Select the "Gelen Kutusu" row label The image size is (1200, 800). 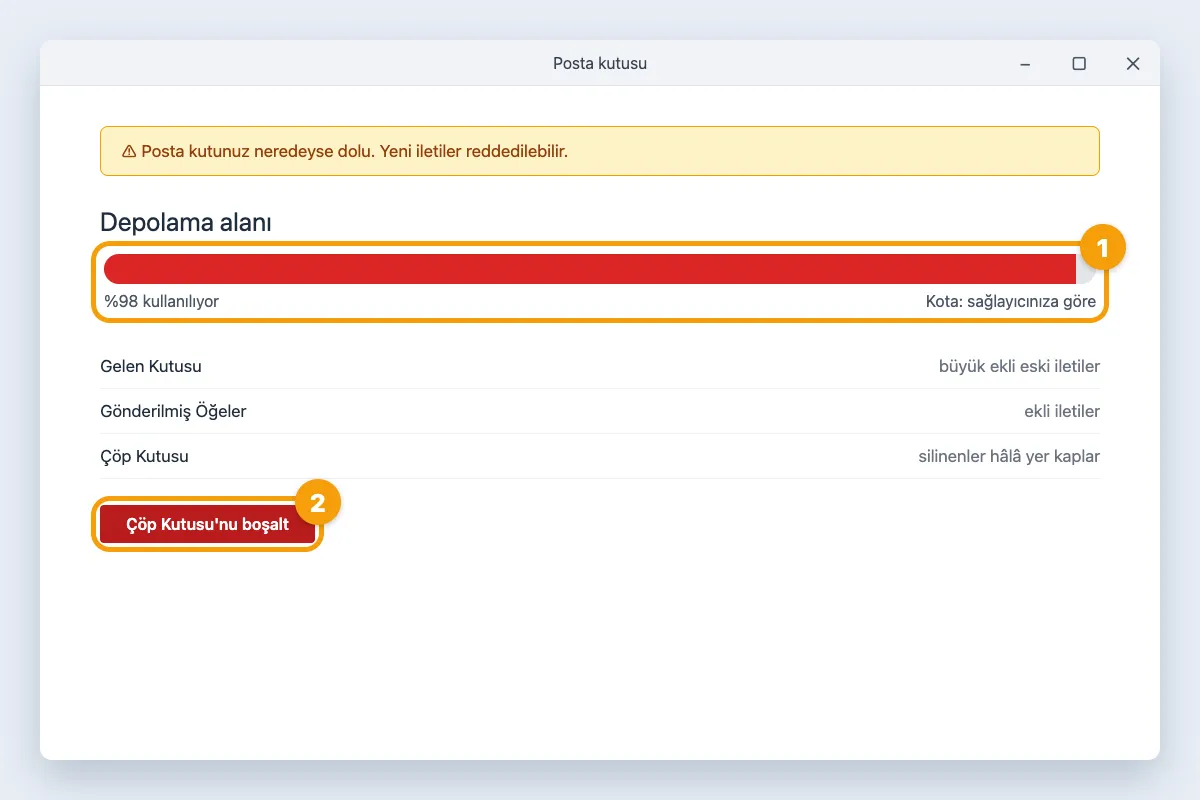151,366
